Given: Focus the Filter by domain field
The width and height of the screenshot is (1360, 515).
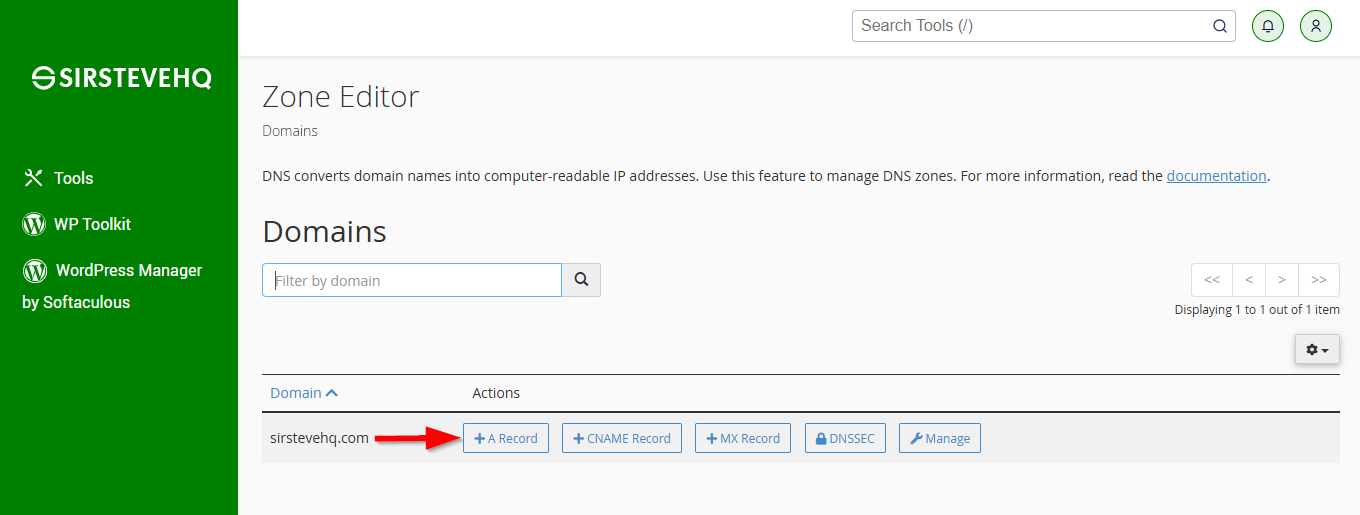Looking at the screenshot, I should point(412,280).
